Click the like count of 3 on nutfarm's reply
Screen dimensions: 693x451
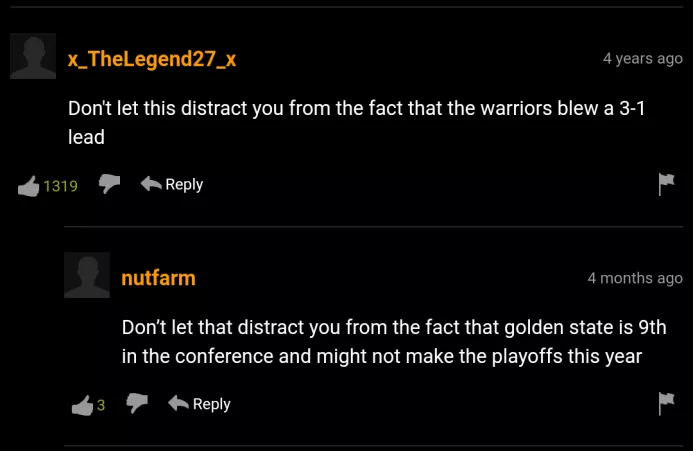click(101, 406)
